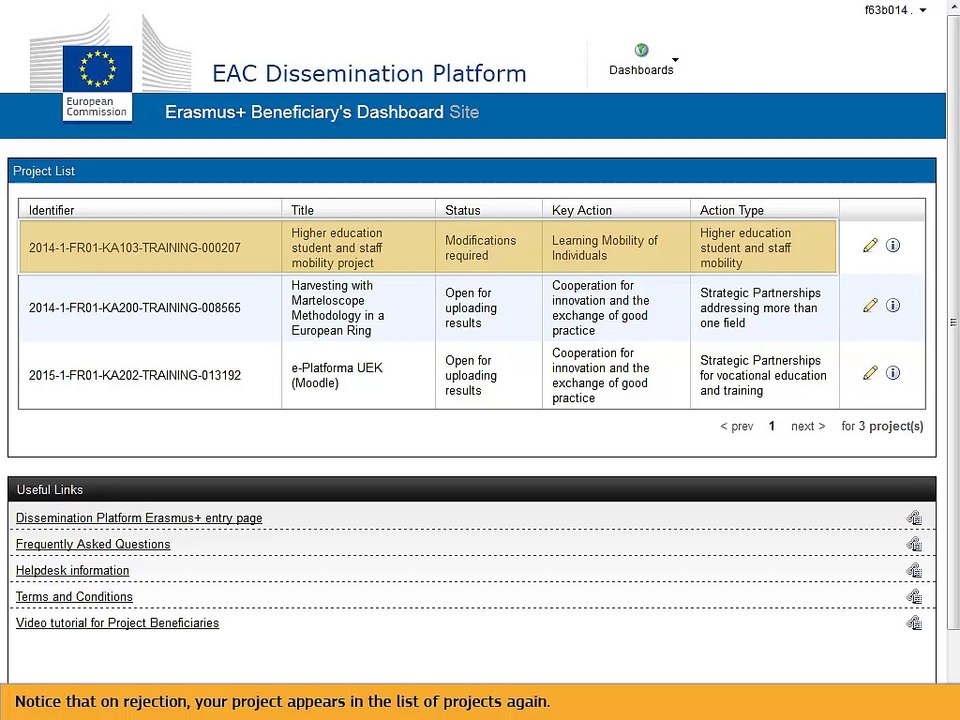The image size is (960, 720).
Task: Go to next page of projects
Action: click(808, 426)
